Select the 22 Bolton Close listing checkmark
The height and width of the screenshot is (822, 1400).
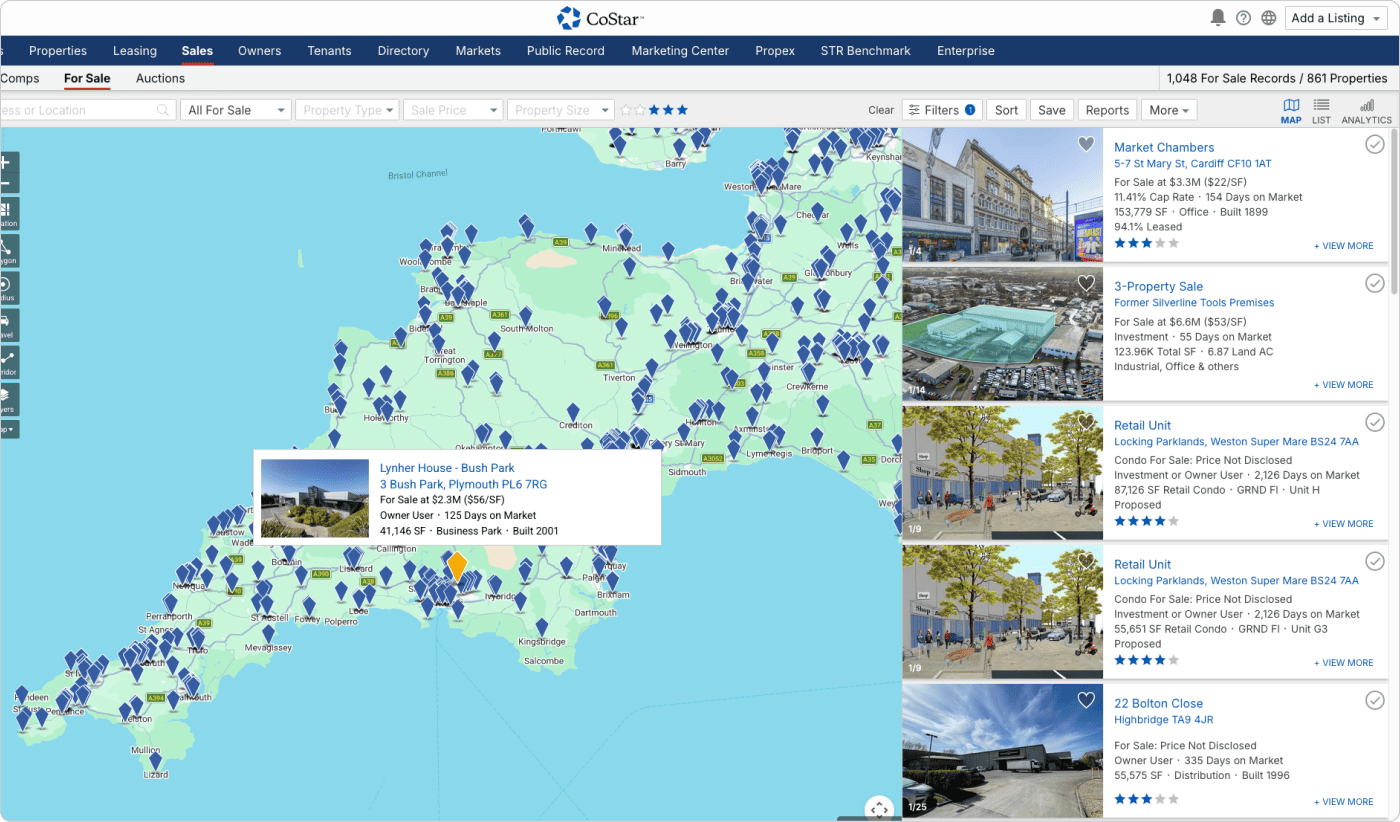[1375, 700]
